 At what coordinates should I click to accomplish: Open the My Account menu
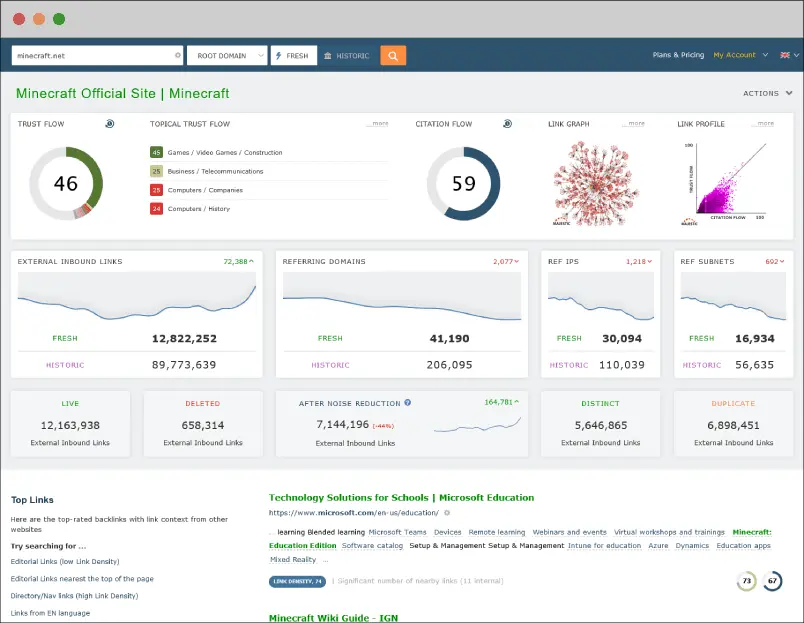click(x=740, y=55)
